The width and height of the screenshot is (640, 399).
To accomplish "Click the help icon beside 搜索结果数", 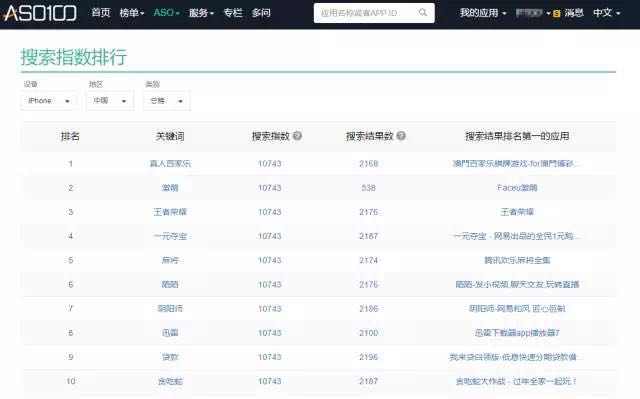I will pos(401,136).
